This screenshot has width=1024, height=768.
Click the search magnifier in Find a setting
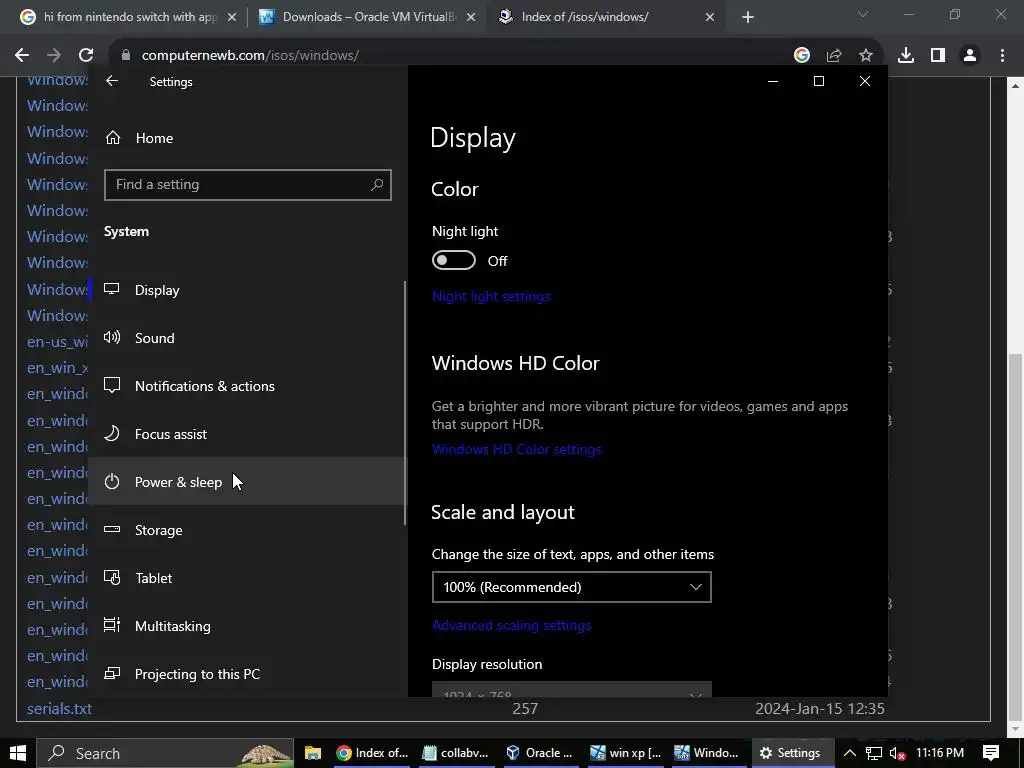377,185
